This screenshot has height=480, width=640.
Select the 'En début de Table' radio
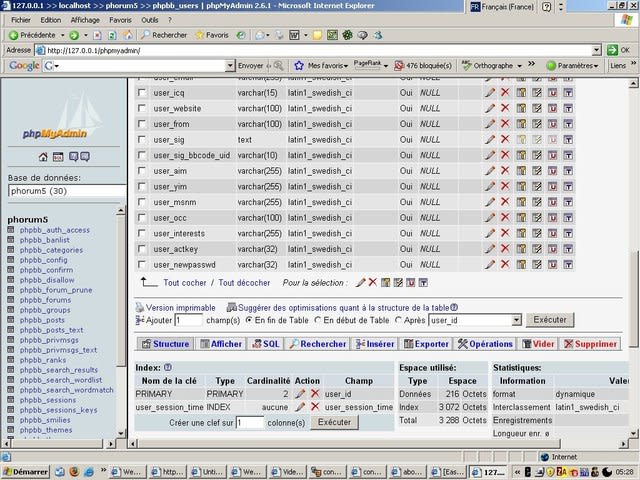[318, 320]
